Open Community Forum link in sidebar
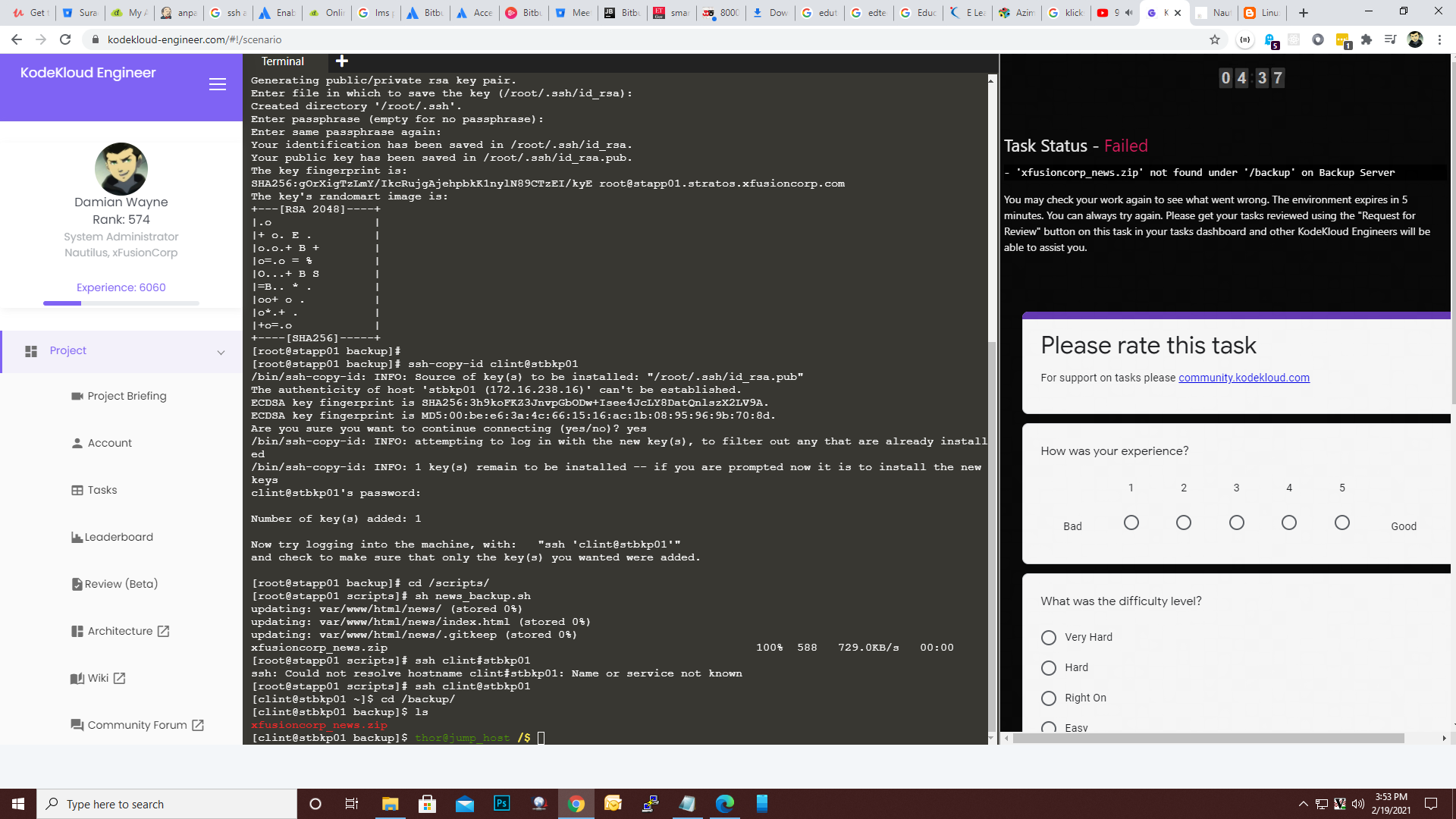 pyautogui.click(x=136, y=725)
